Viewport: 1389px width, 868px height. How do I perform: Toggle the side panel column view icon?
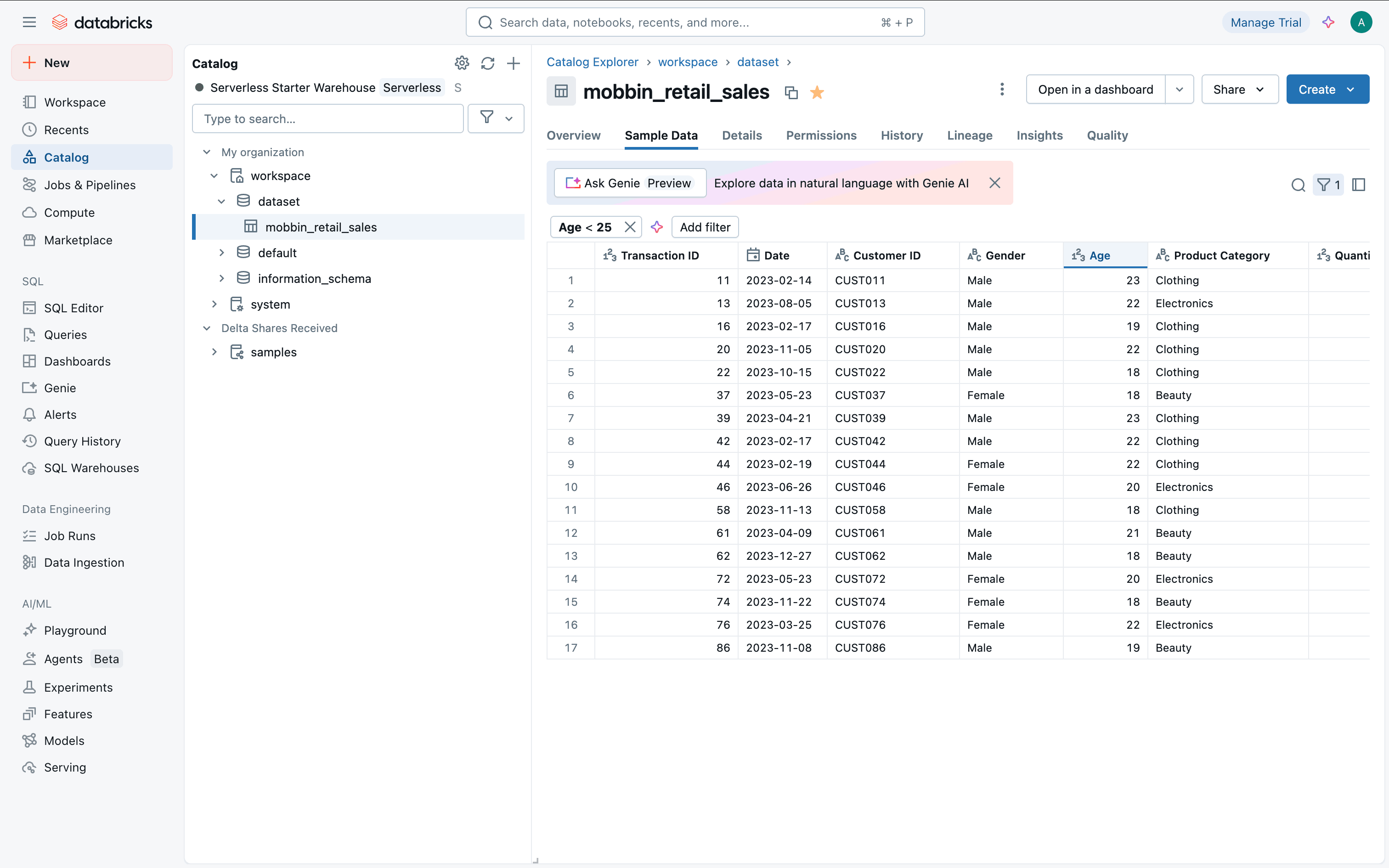1358,185
